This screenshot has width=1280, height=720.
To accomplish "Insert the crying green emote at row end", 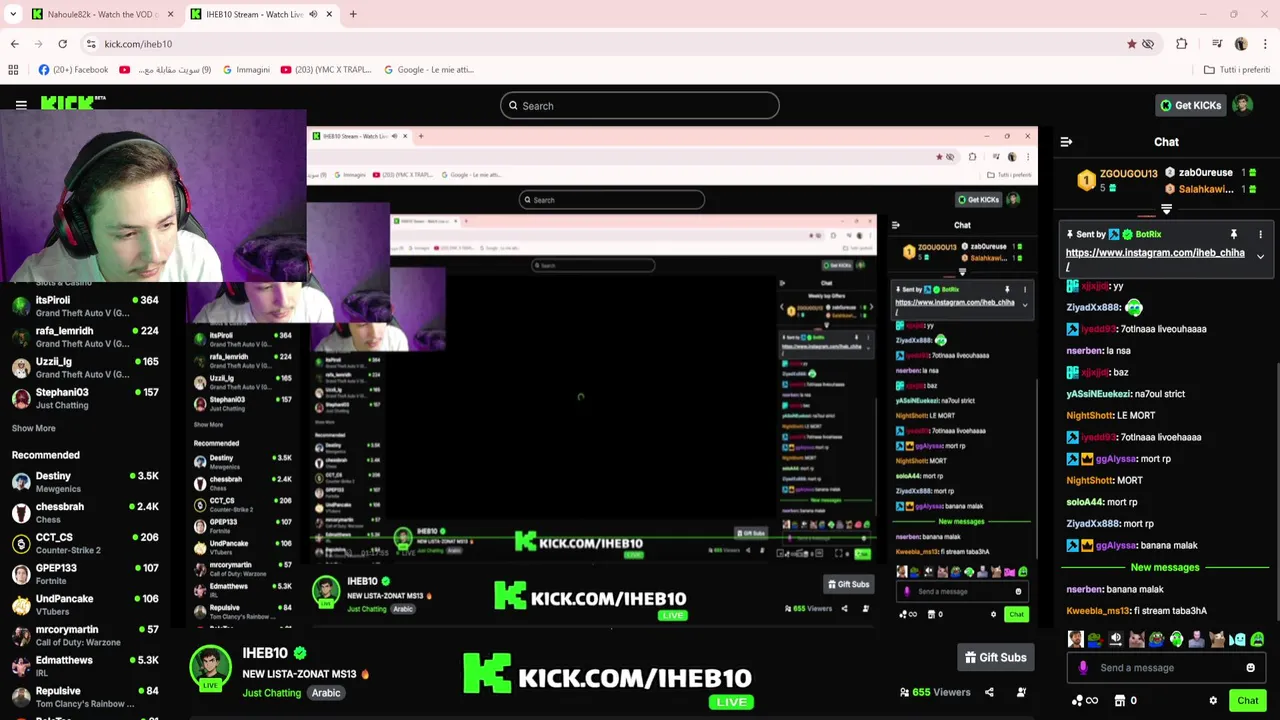I will (x=1257, y=639).
